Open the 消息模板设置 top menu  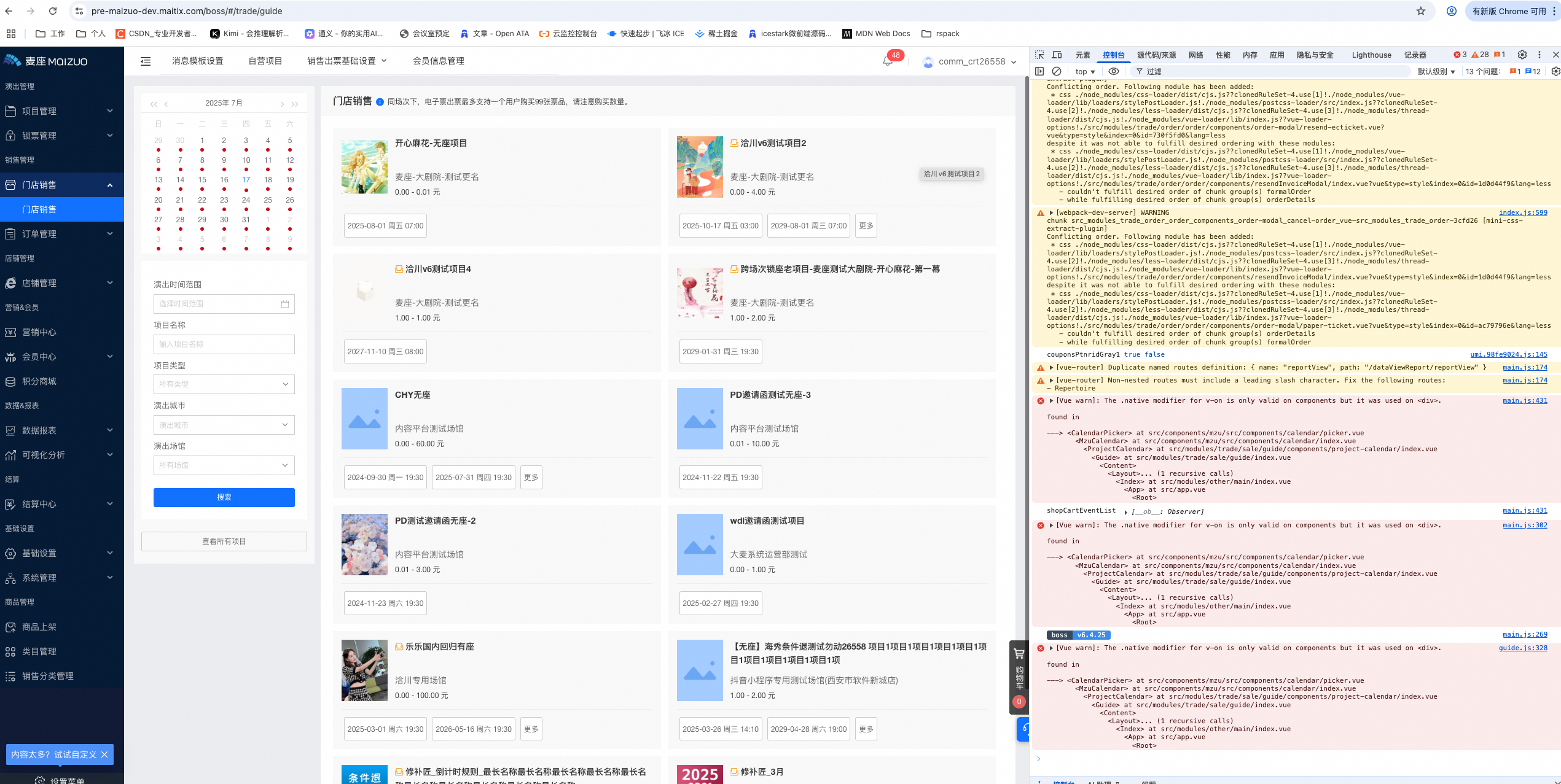[x=198, y=61]
